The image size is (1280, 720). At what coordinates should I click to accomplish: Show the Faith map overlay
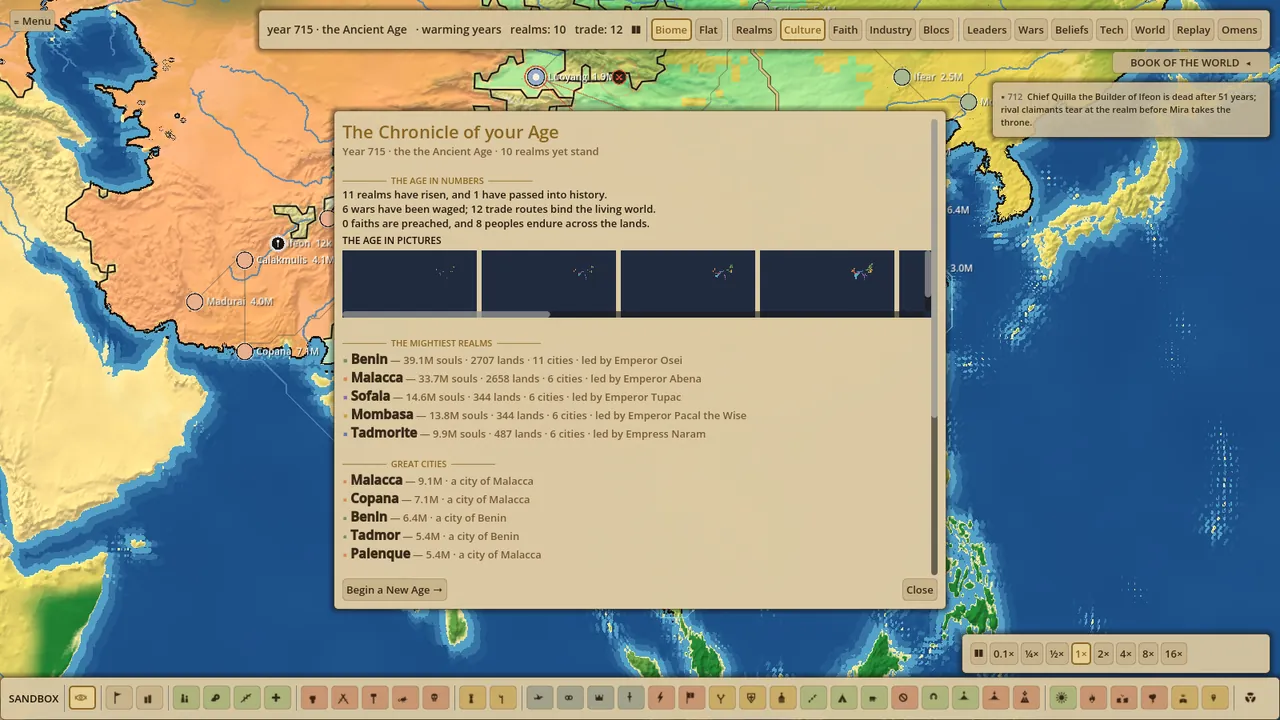click(x=845, y=30)
